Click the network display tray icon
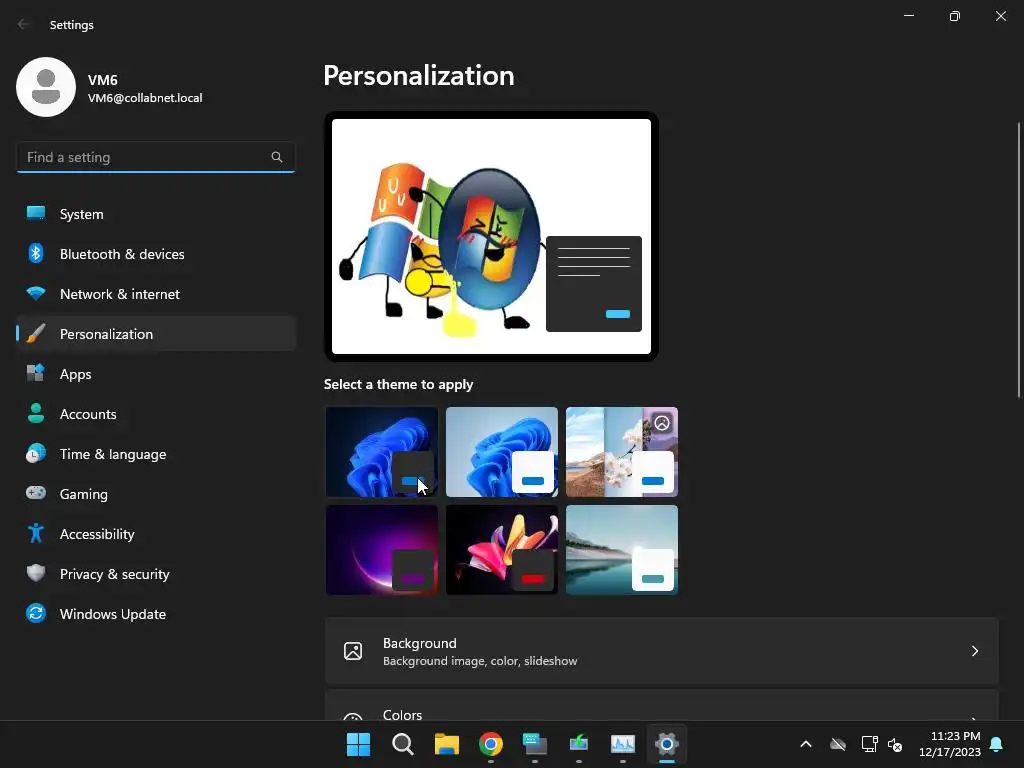The height and width of the screenshot is (768, 1024). pos(869,744)
